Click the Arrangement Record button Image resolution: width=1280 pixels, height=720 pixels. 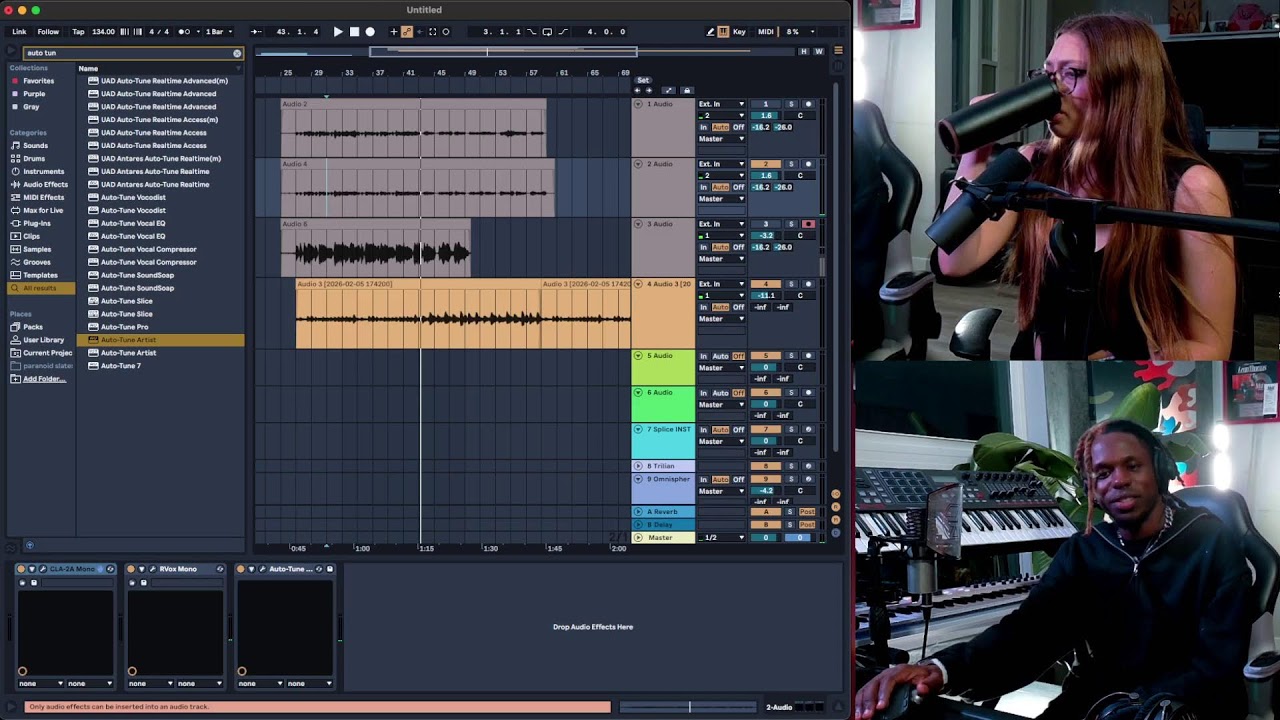370,32
